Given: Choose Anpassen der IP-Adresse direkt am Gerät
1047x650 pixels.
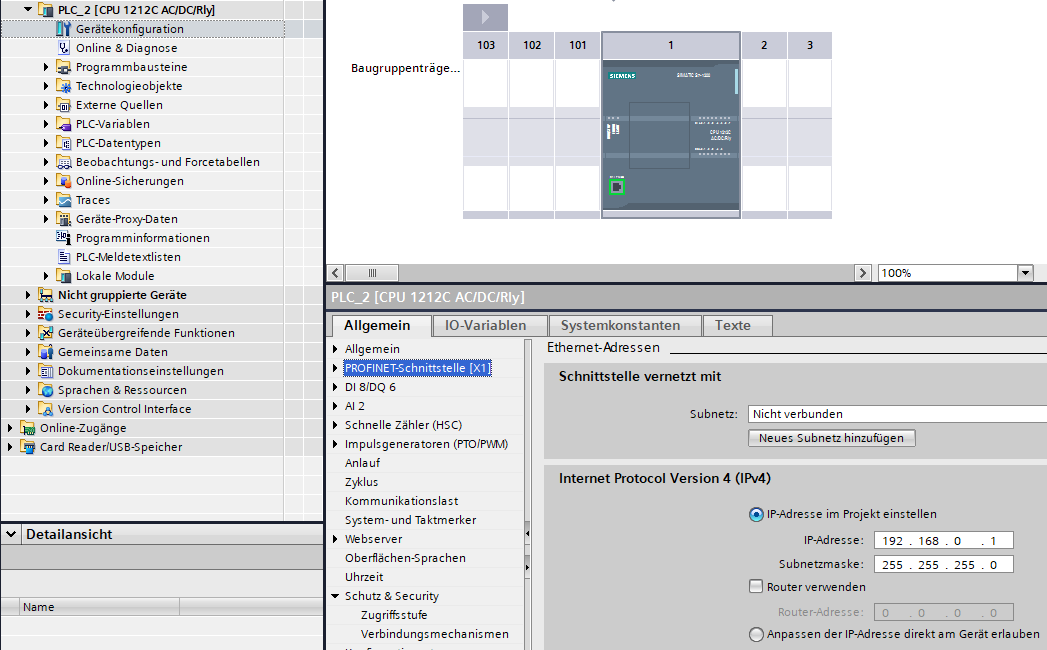Looking at the screenshot, I should pos(756,634).
